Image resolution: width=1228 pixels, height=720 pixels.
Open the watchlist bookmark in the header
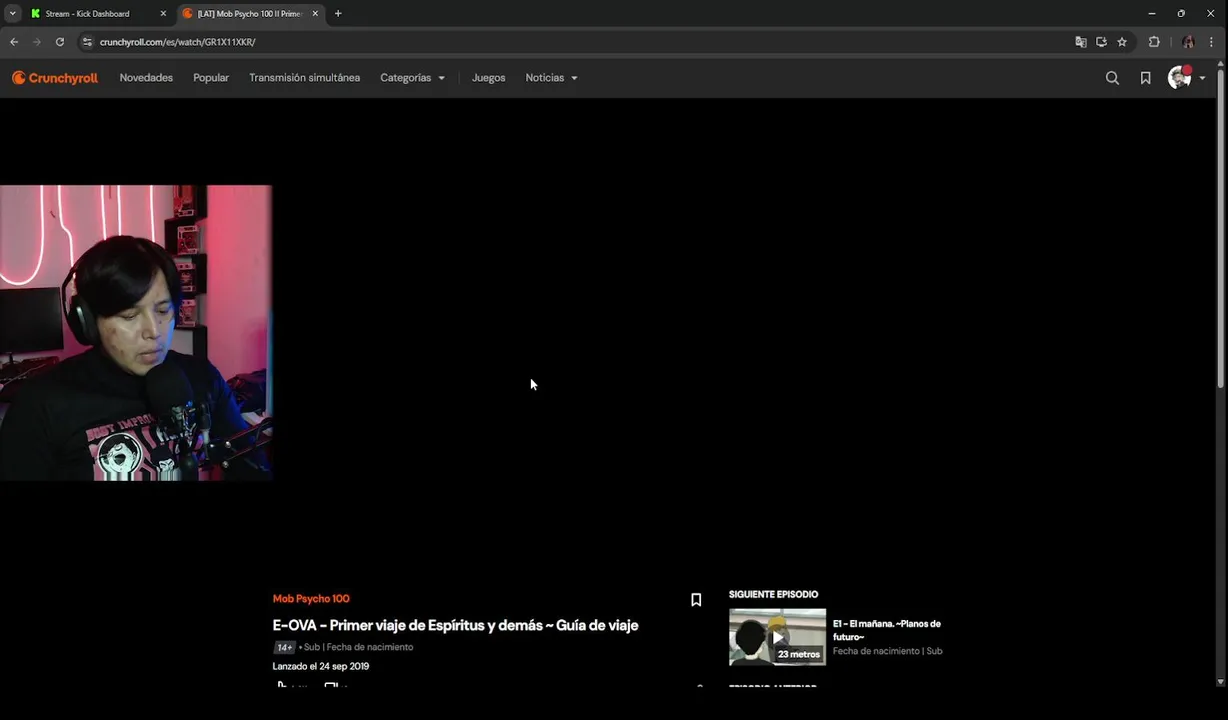1145,78
